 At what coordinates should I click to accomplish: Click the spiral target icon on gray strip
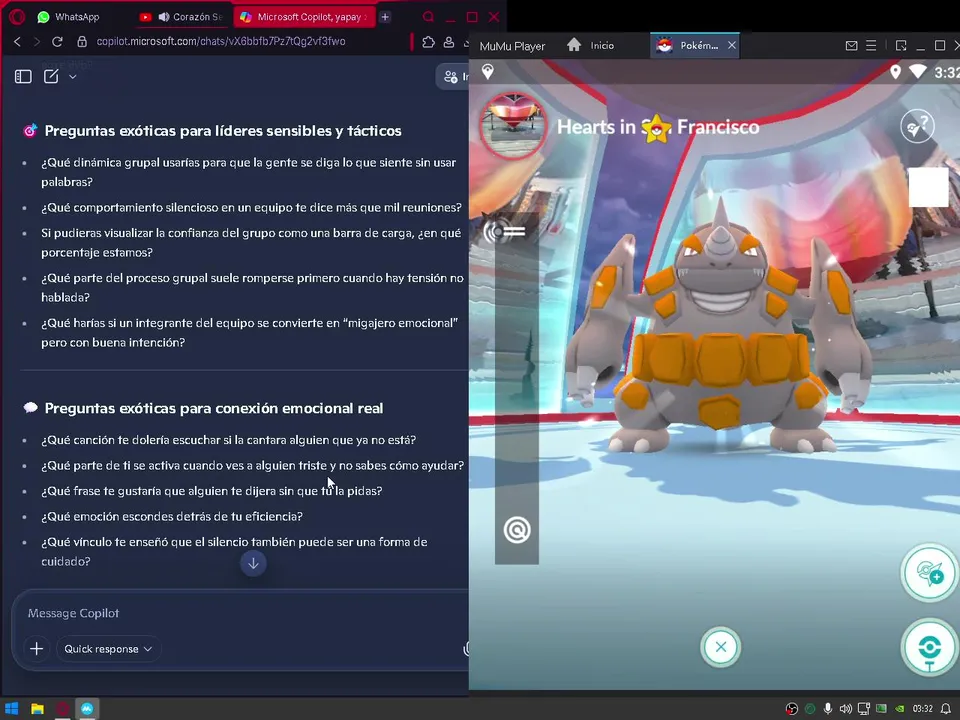pyautogui.click(x=517, y=530)
